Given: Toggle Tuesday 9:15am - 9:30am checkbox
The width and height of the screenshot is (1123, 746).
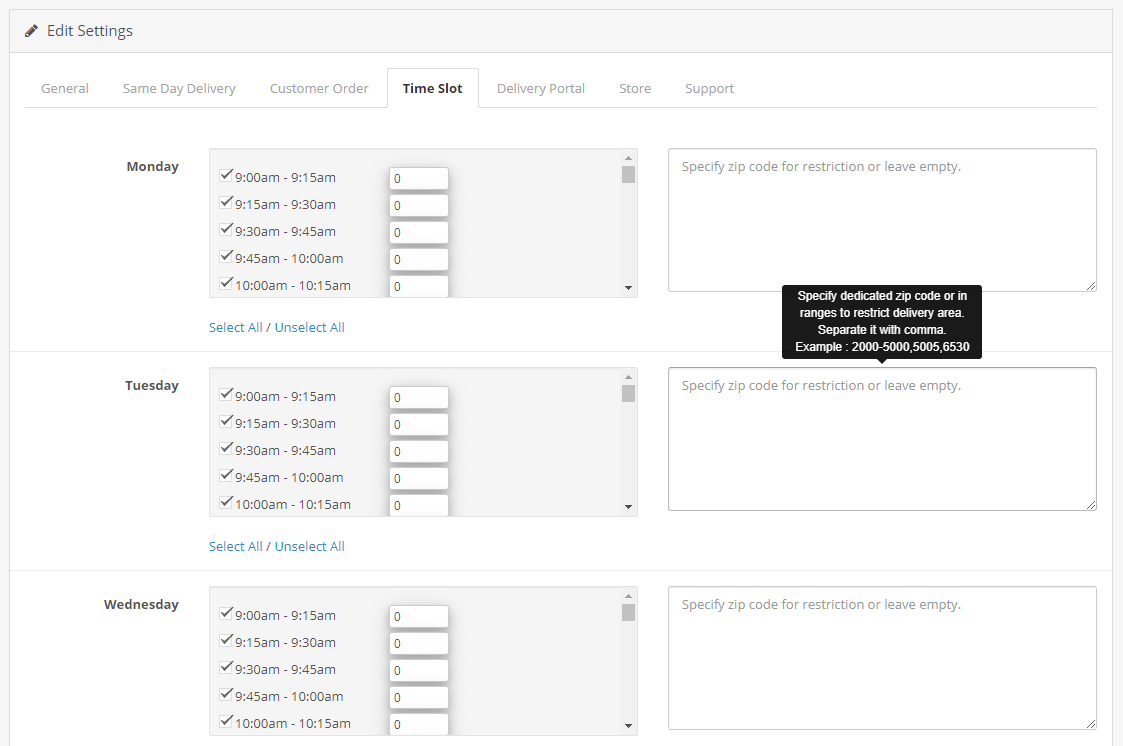Looking at the screenshot, I should click(x=226, y=421).
